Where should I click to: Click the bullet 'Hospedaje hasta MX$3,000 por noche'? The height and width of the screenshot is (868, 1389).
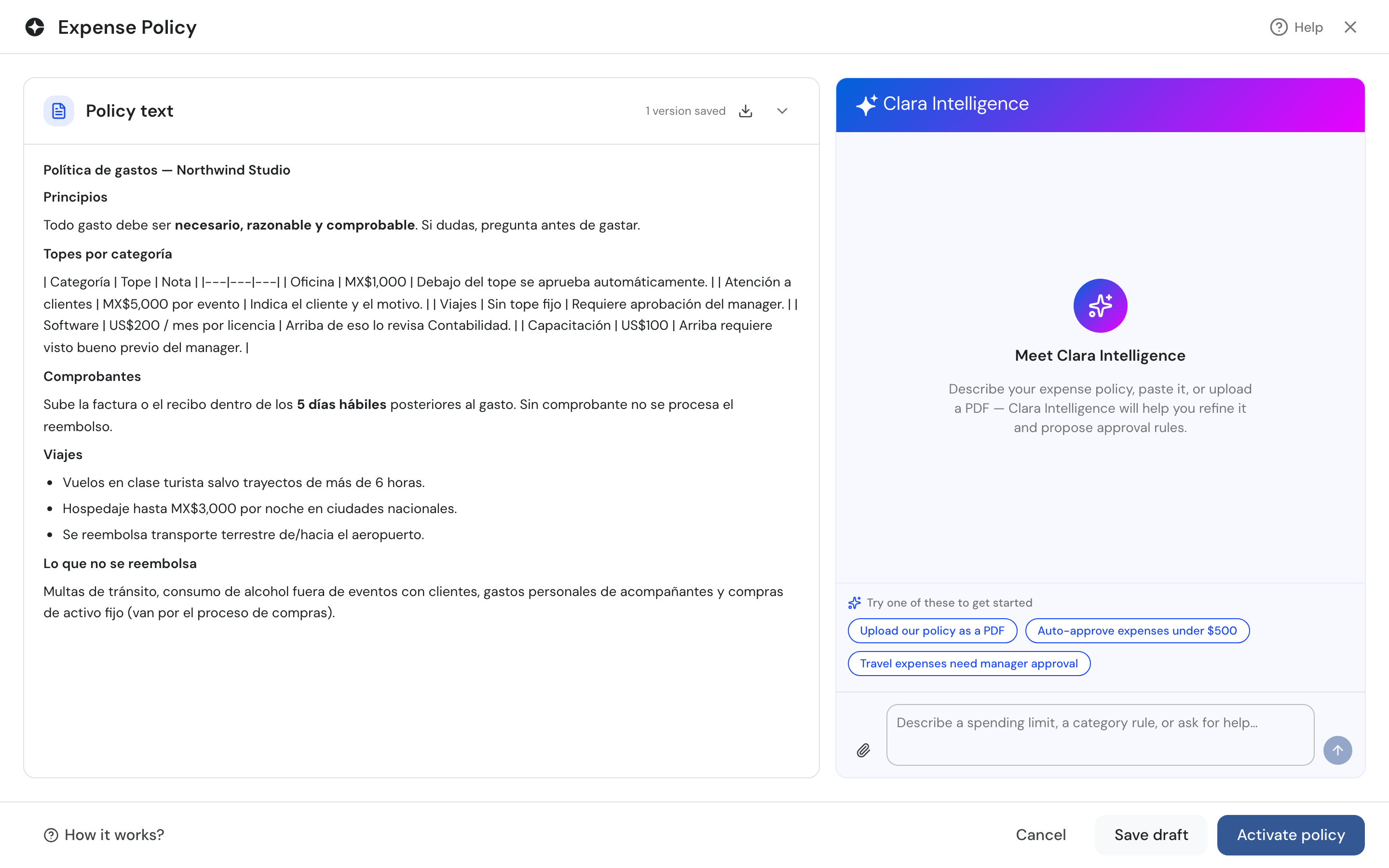(259, 508)
